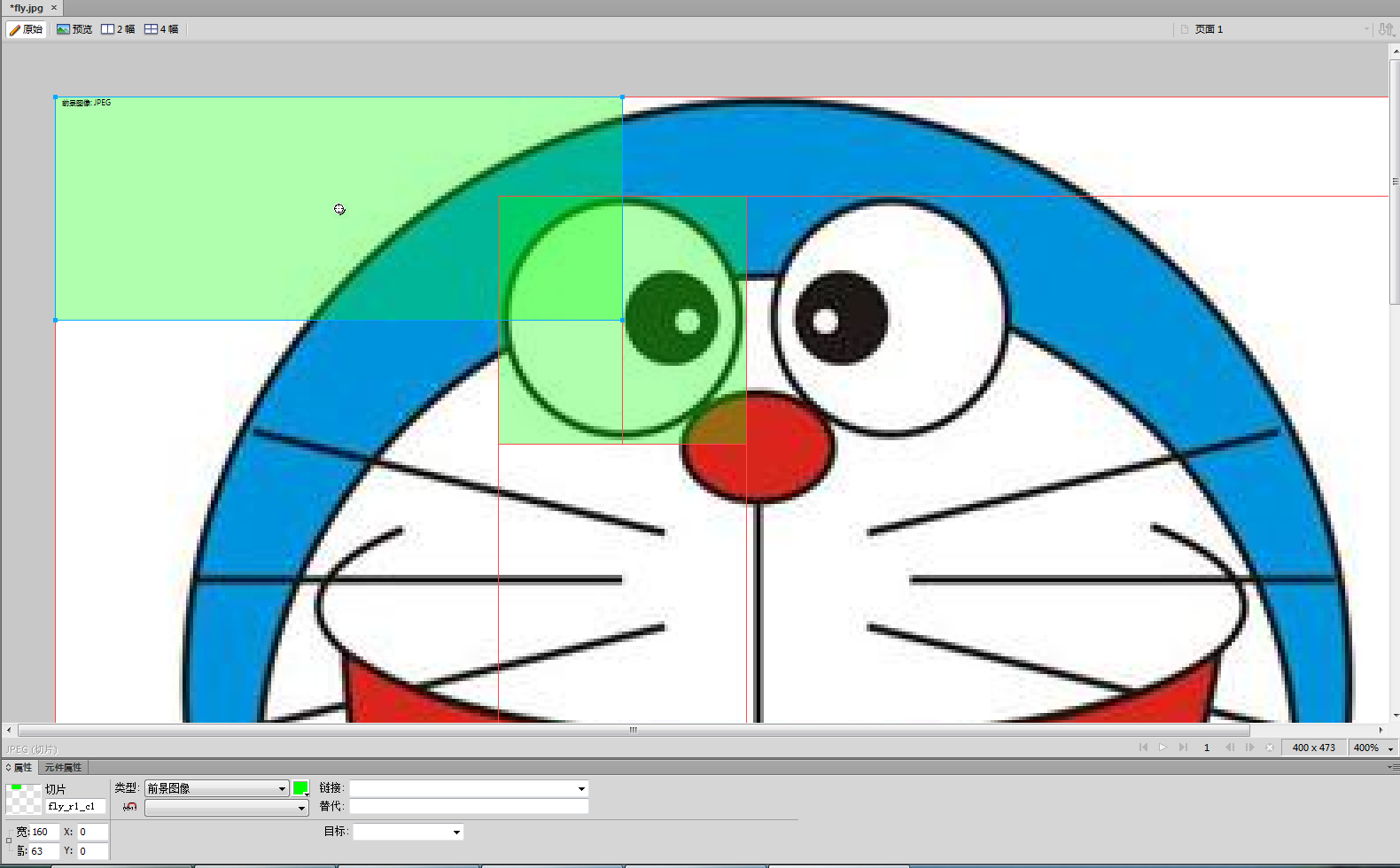
Task: Click the slice export settings icon
Action: point(130,807)
